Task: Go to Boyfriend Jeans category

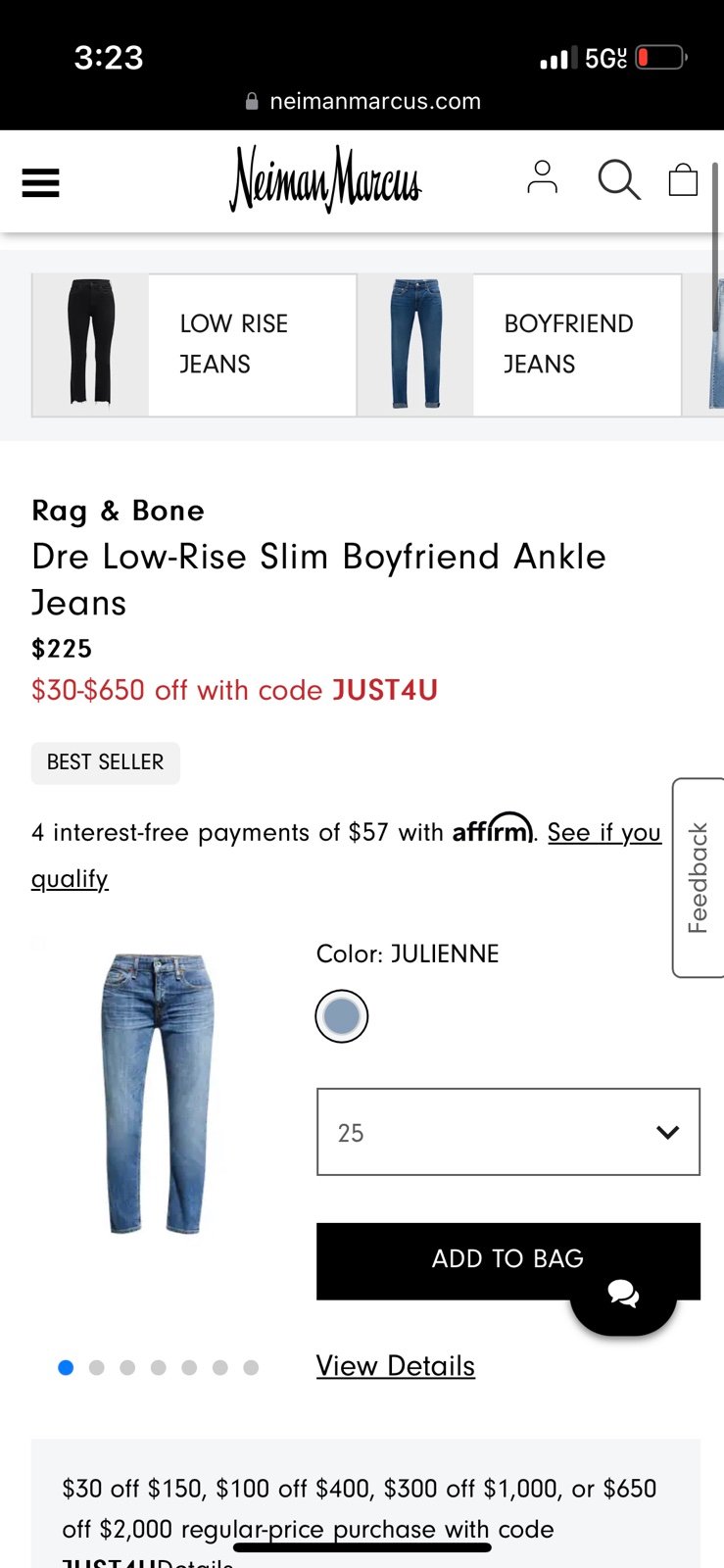Action: coord(519,345)
